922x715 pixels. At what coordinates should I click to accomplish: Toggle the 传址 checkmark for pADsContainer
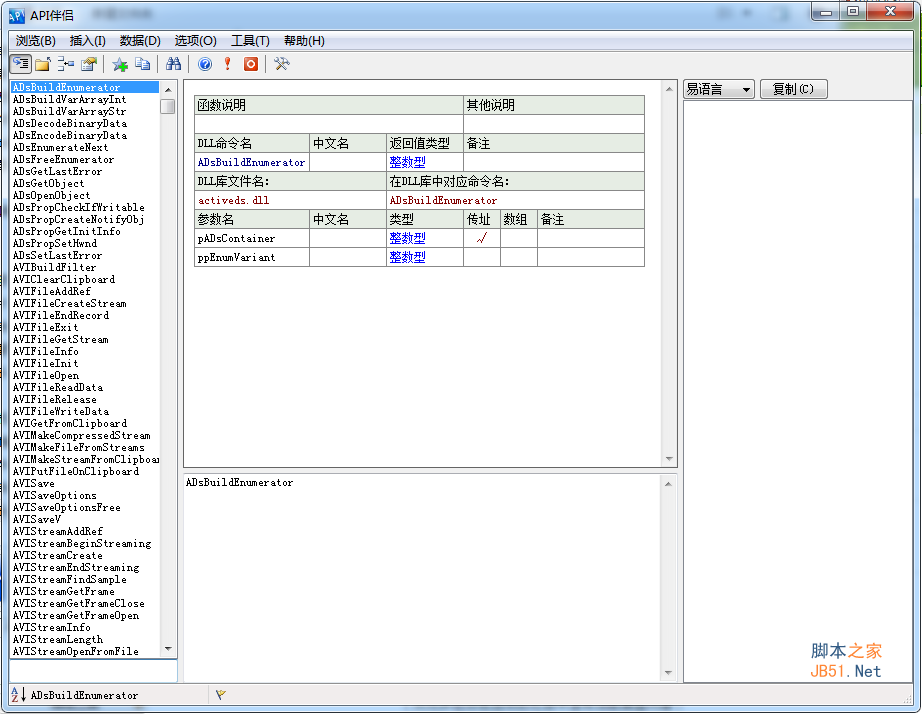tap(481, 239)
